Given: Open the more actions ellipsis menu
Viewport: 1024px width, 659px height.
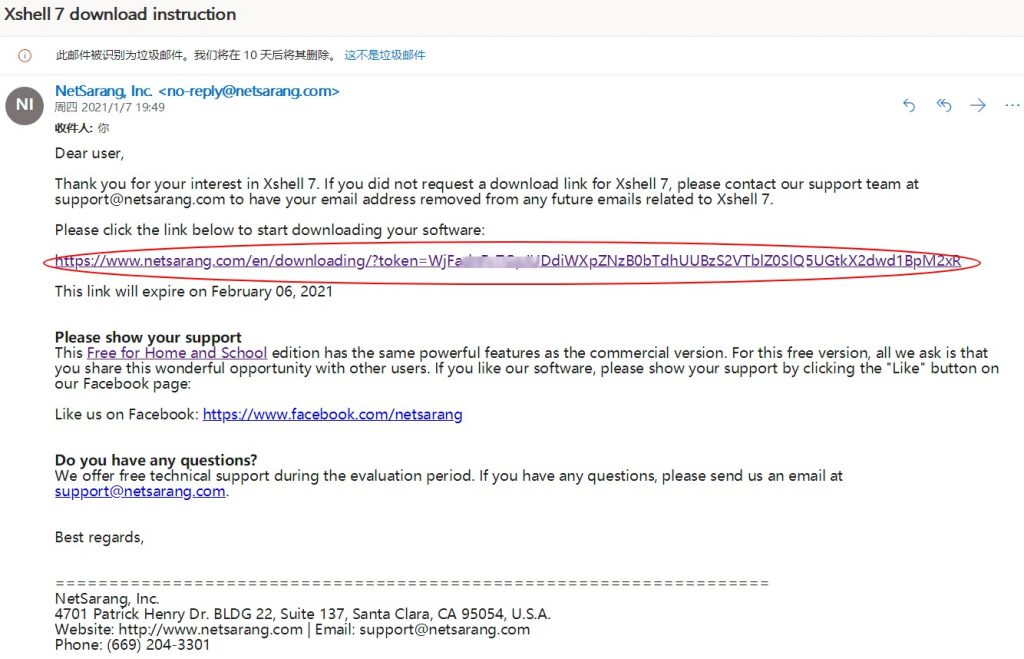Looking at the screenshot, I should coord(1012,105).
